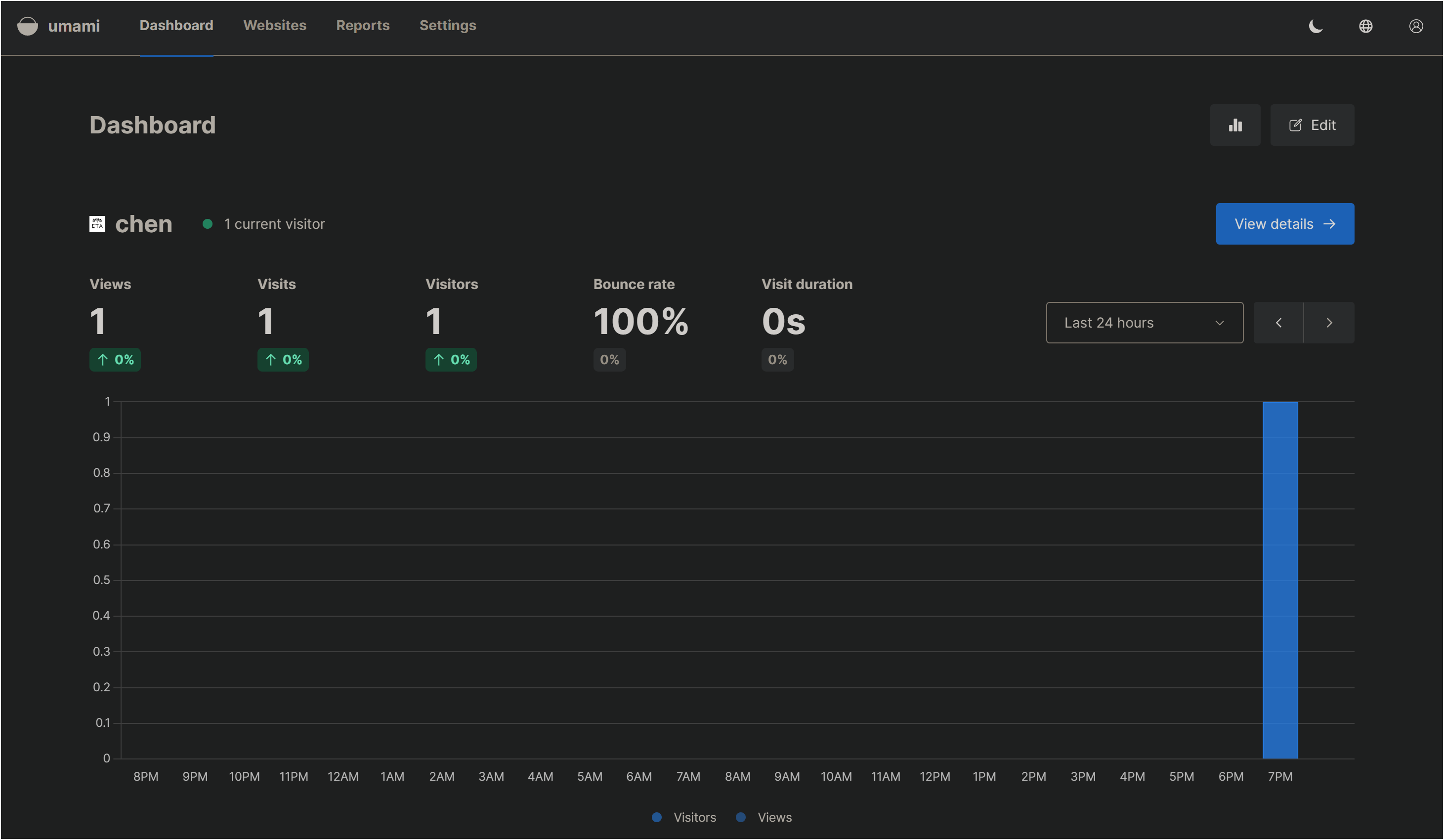Image resolution: width=1444 pixels, height=840 pixels.
Task: Click the chen website name heading
Action: click(143, 224)
